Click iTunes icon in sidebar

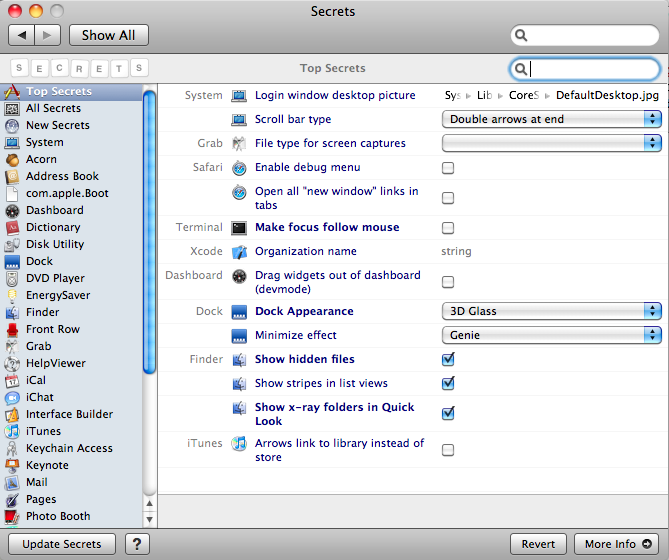click(x=12, y=432)
